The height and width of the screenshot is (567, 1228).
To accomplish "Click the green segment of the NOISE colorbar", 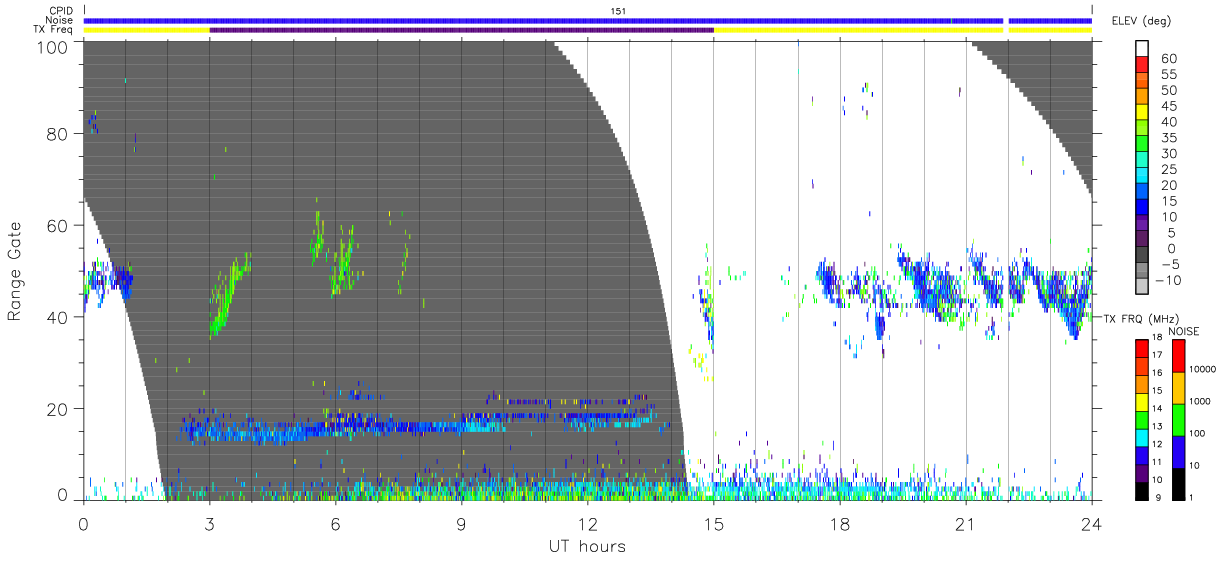I will click(x=1178, y=419).
